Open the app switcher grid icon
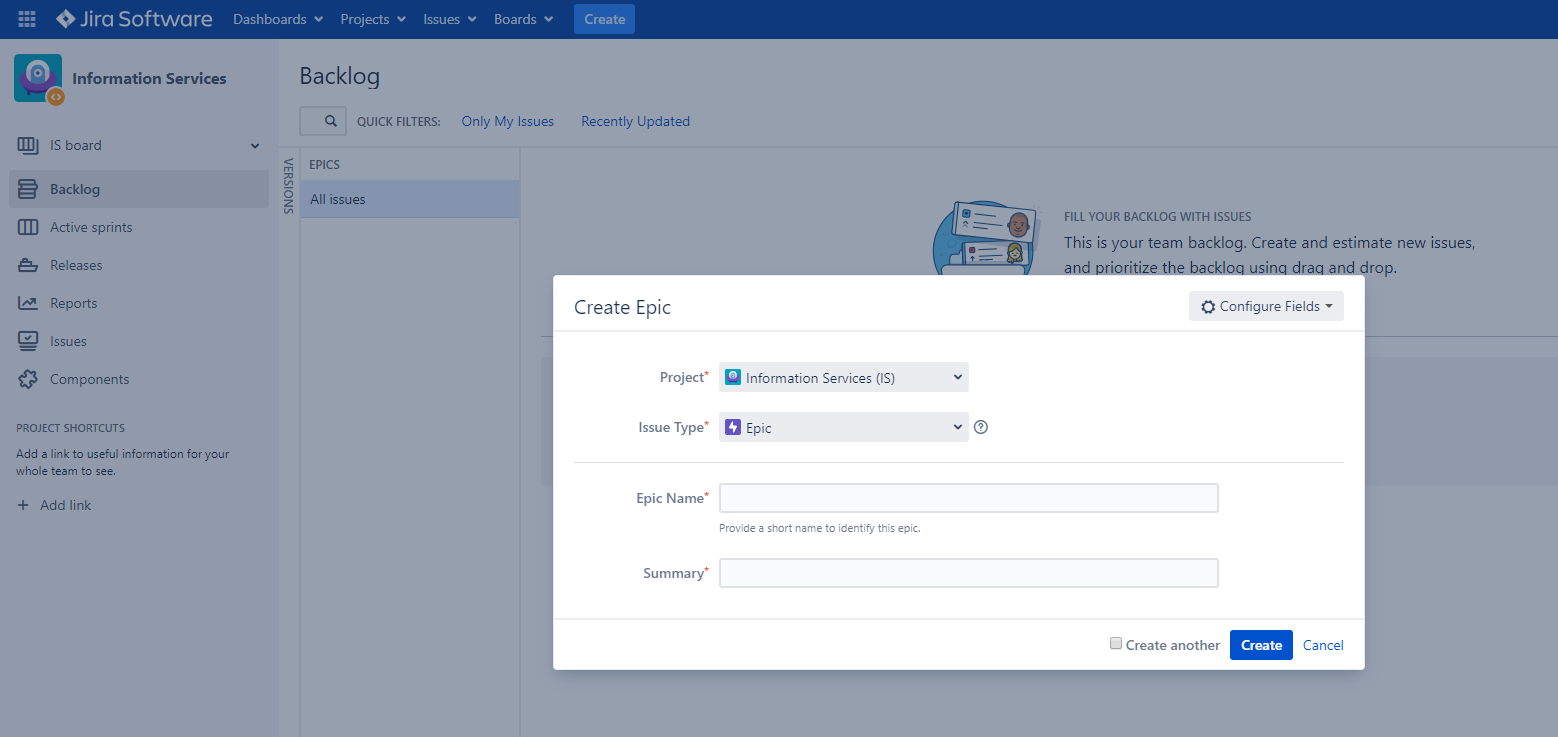Image resolution: width=1558 pixels, height=737 pixels. tap(27, 19)
